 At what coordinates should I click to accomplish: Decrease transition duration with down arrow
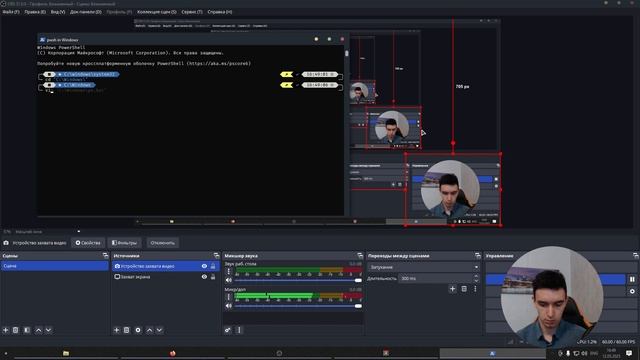[x=476, y=280]
